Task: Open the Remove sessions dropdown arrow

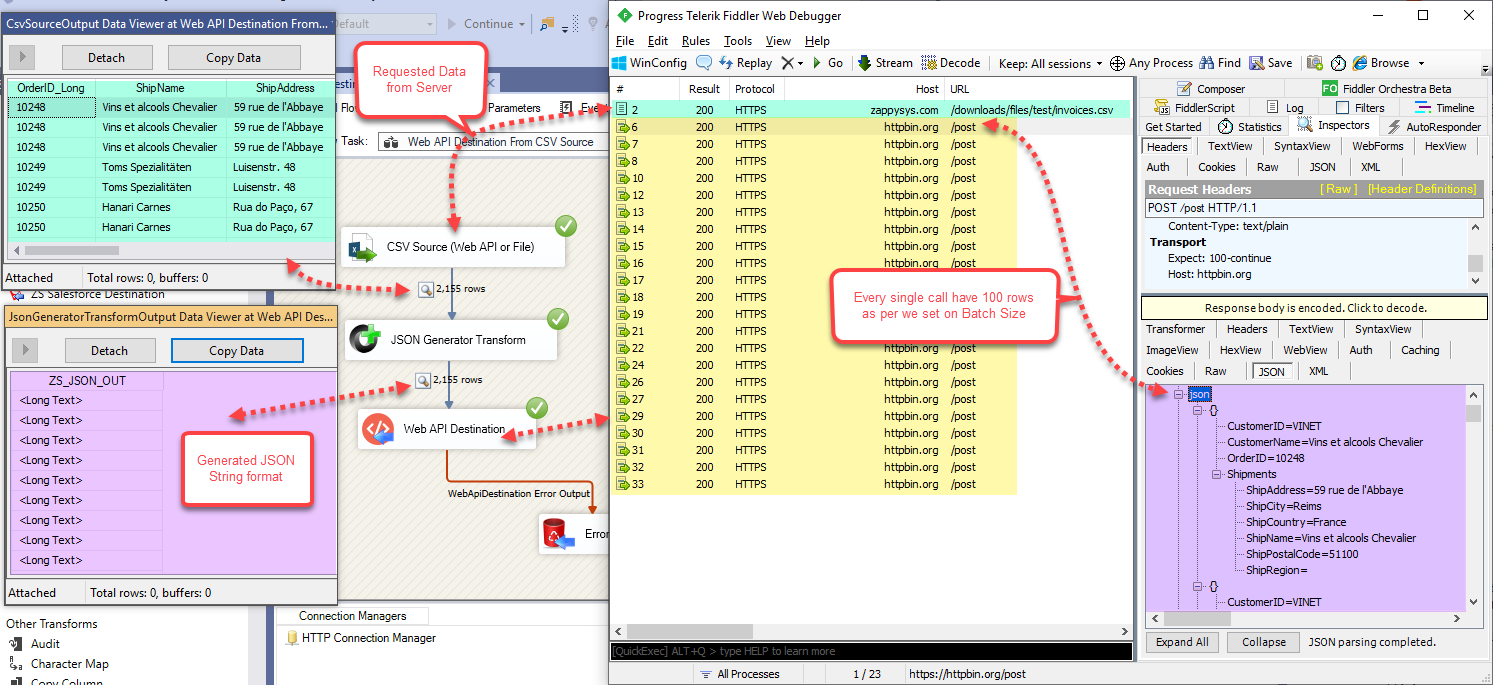Action: [x=801, y=63]
